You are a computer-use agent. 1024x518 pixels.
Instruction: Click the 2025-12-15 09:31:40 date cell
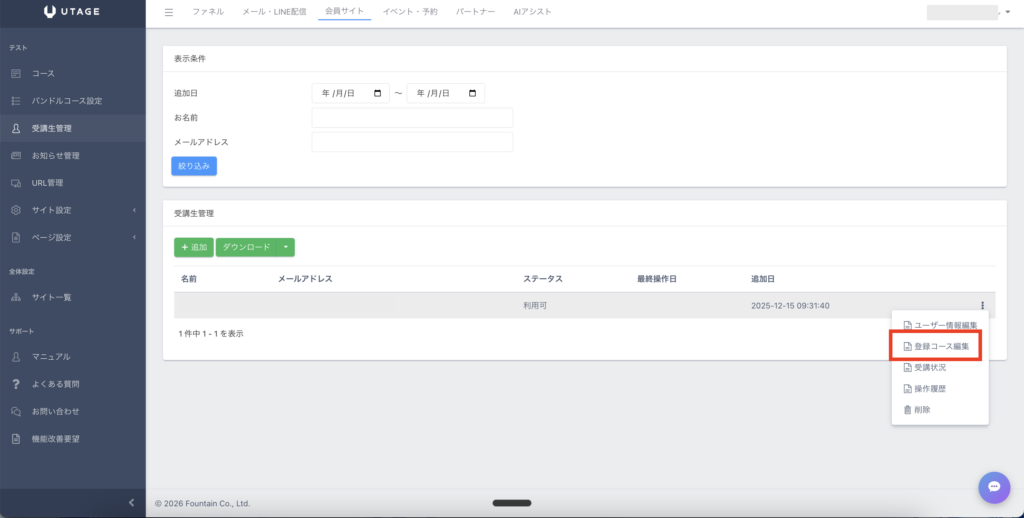click(x=790, y=306)
